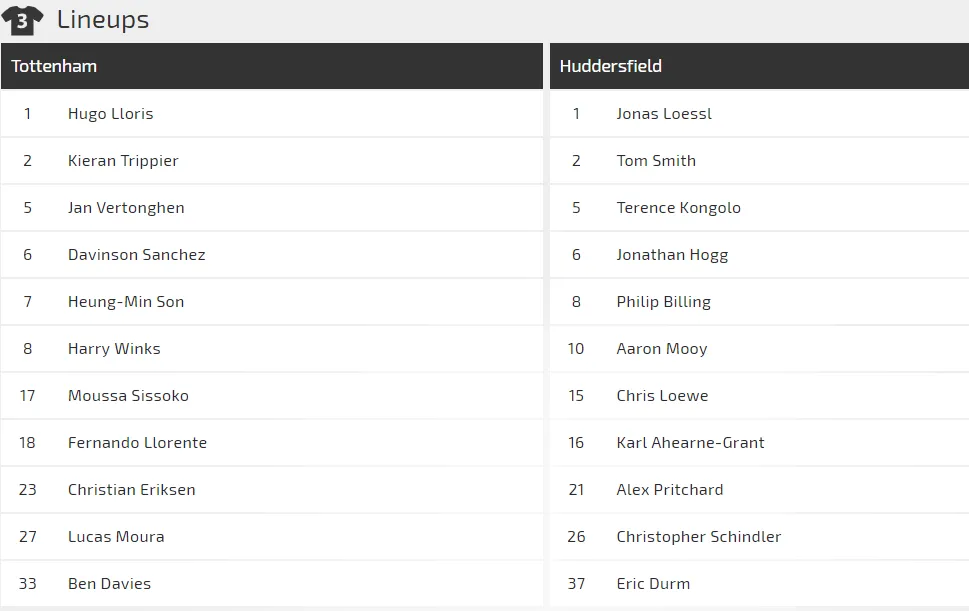Screen dimensions: 969x611
Task: Open Christian Eriksen player entry
Action: 131,490
